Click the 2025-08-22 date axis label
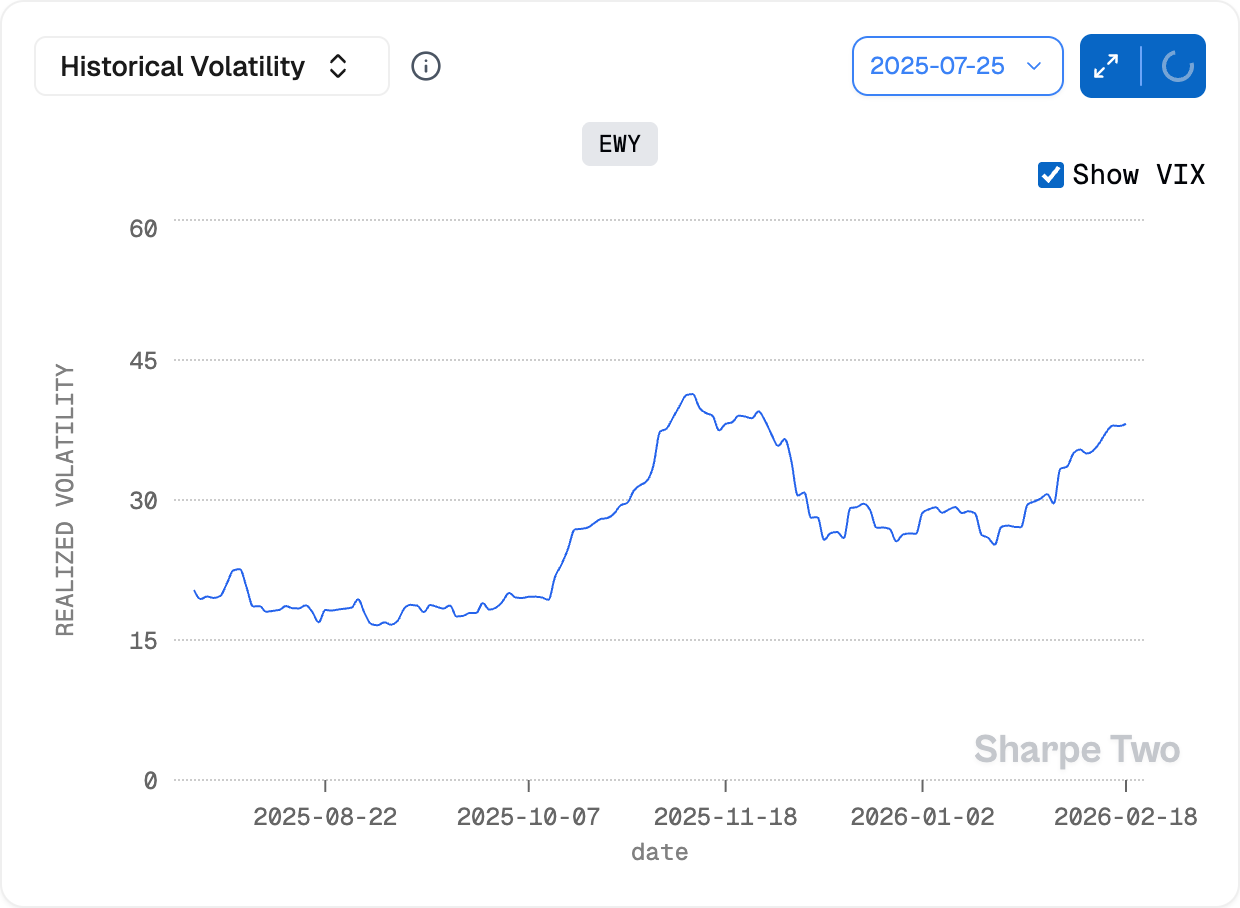Viewport: 1240px width, 908px height. click(x=325, y=817)
